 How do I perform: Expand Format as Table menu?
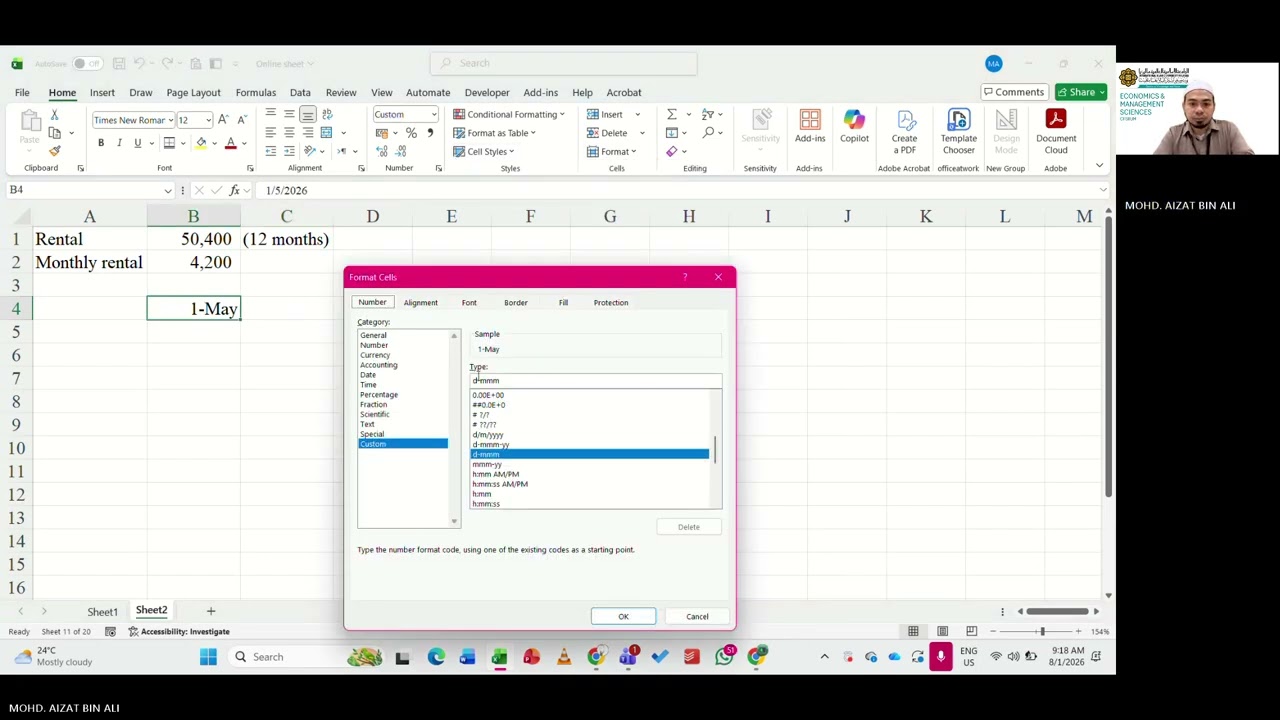[494, 133]
